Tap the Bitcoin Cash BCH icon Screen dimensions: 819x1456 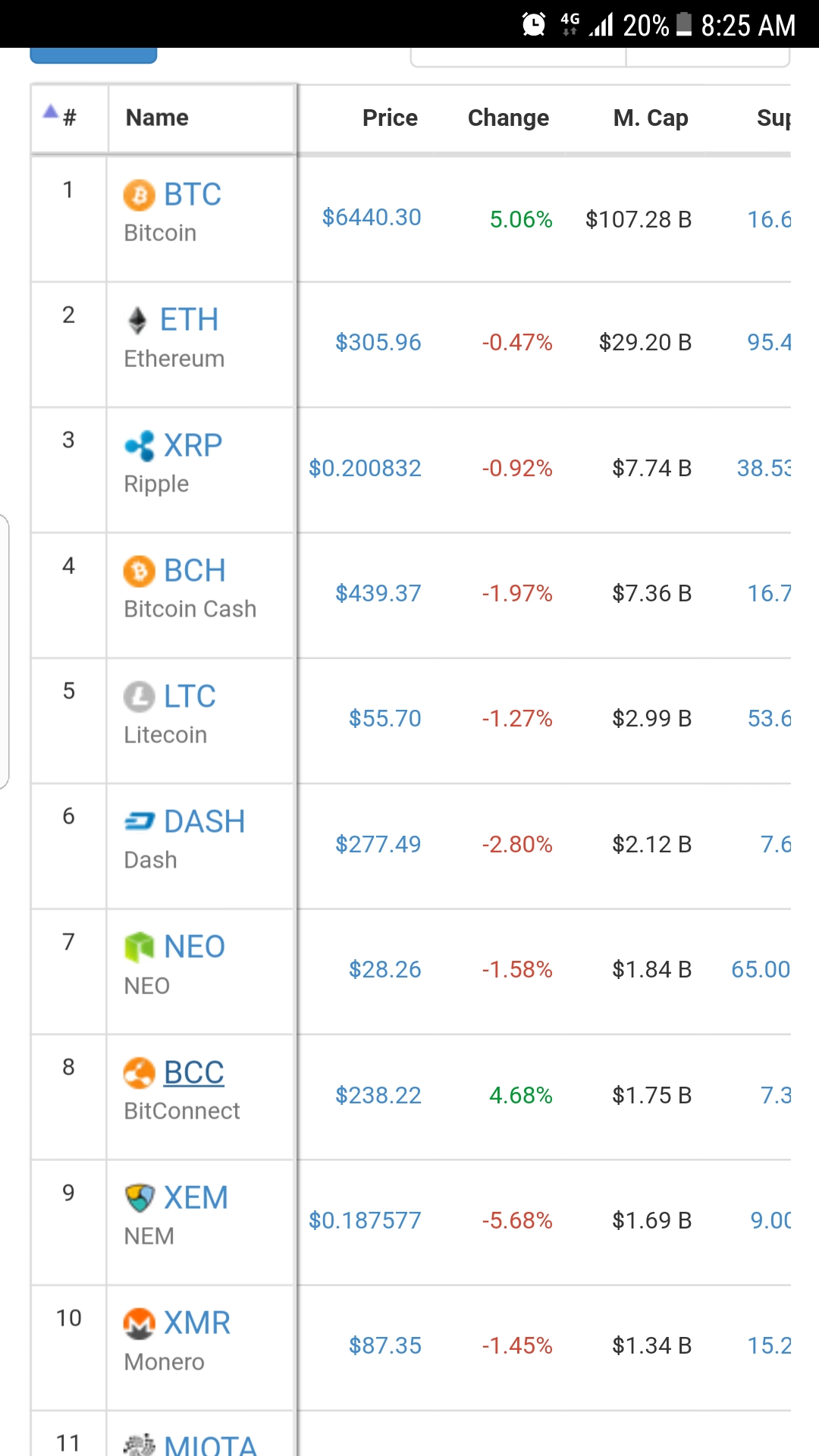(140, 571)
